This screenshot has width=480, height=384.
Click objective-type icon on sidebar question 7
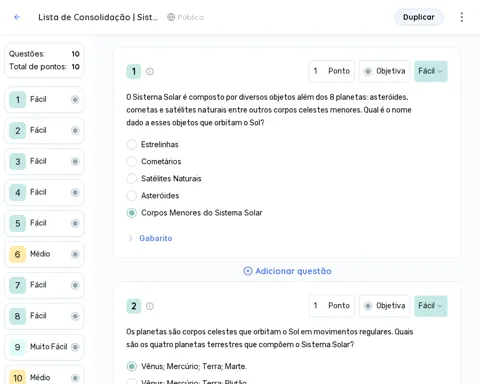(x=75, y=285)
